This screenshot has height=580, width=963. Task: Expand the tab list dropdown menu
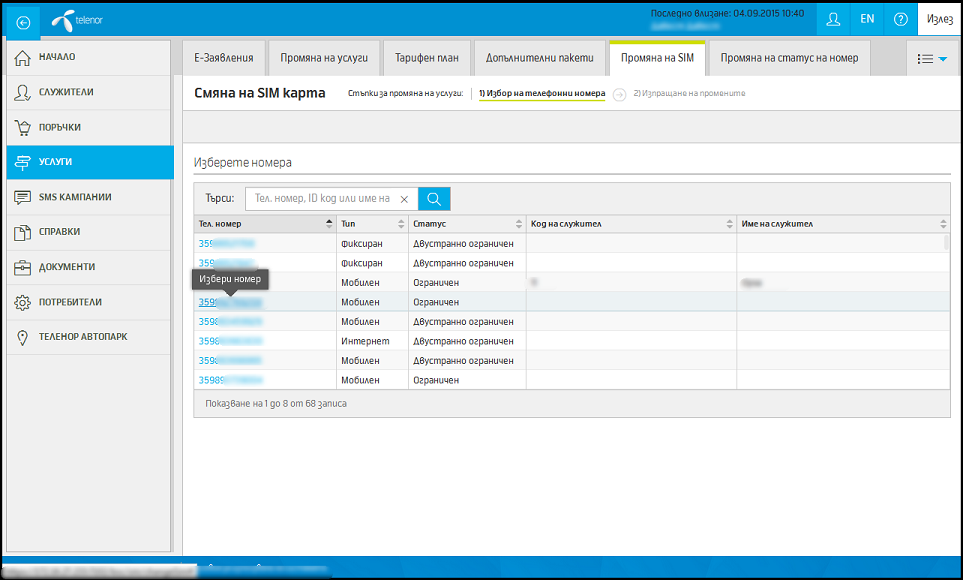[932, 59]
